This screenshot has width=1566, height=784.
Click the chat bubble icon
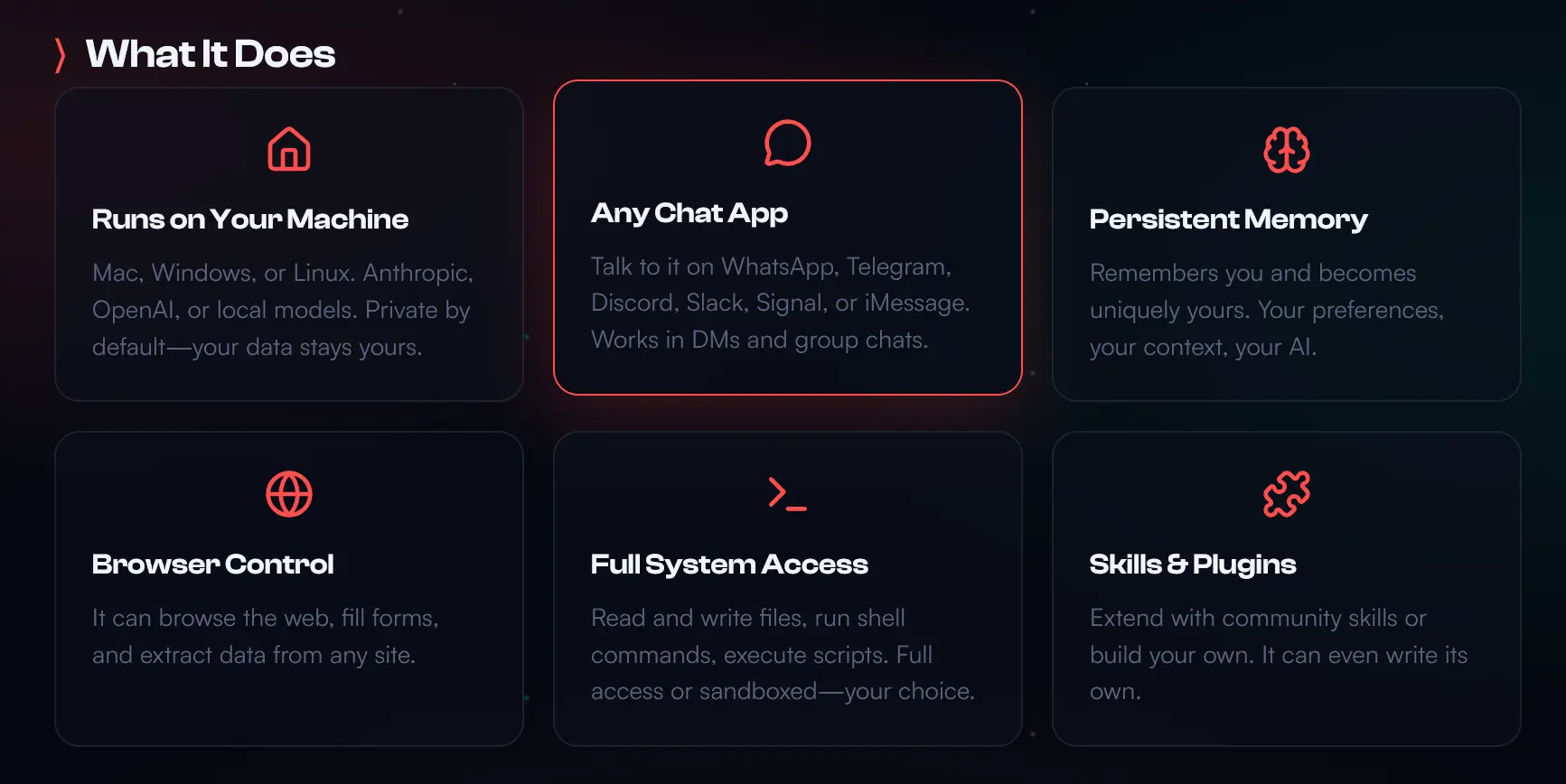(787, 143)
